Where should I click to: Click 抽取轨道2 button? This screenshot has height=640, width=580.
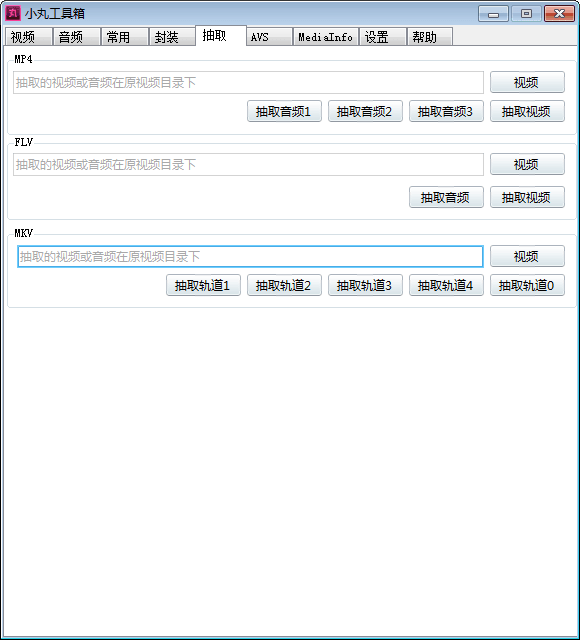click(x=284, y=285)
